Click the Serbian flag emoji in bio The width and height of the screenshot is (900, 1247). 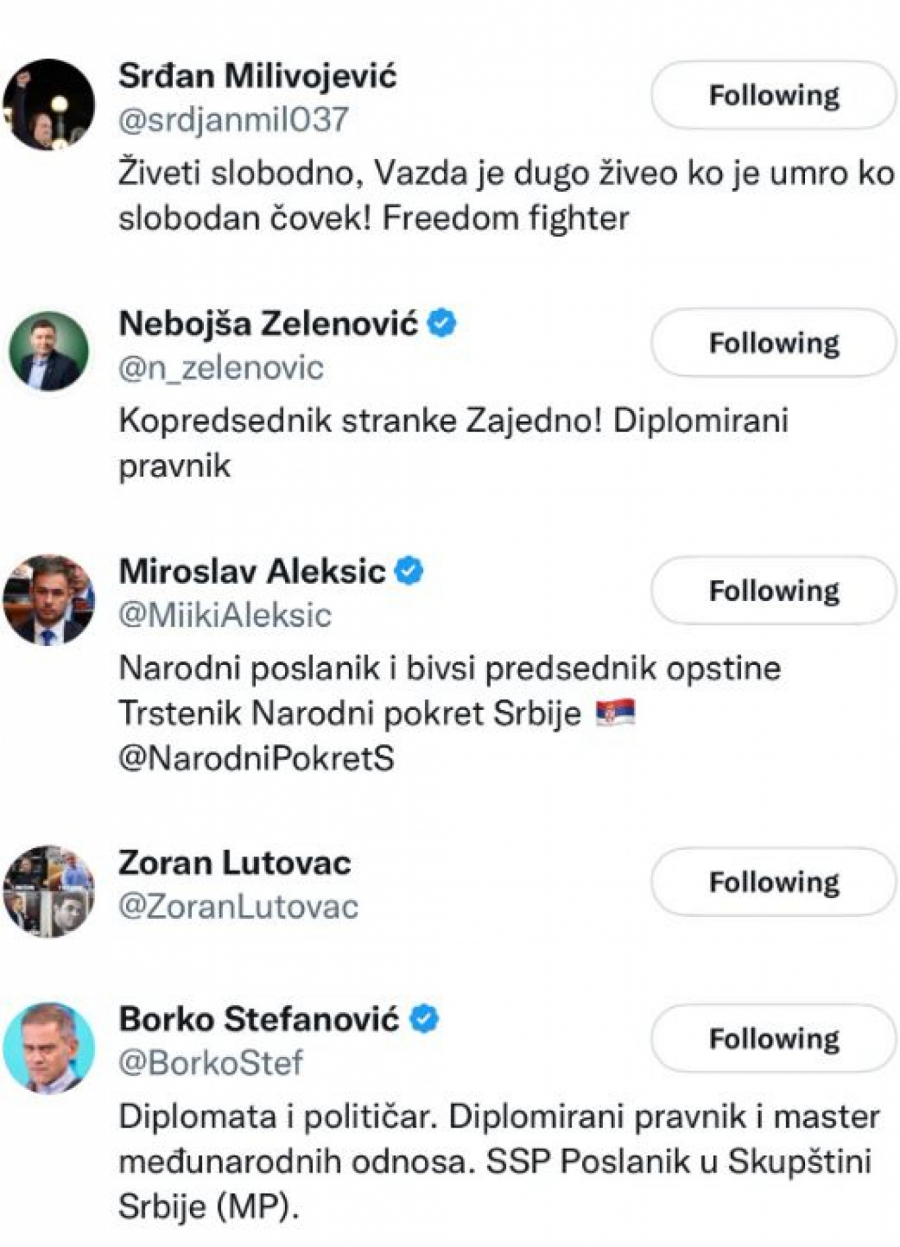coord(615,715)
